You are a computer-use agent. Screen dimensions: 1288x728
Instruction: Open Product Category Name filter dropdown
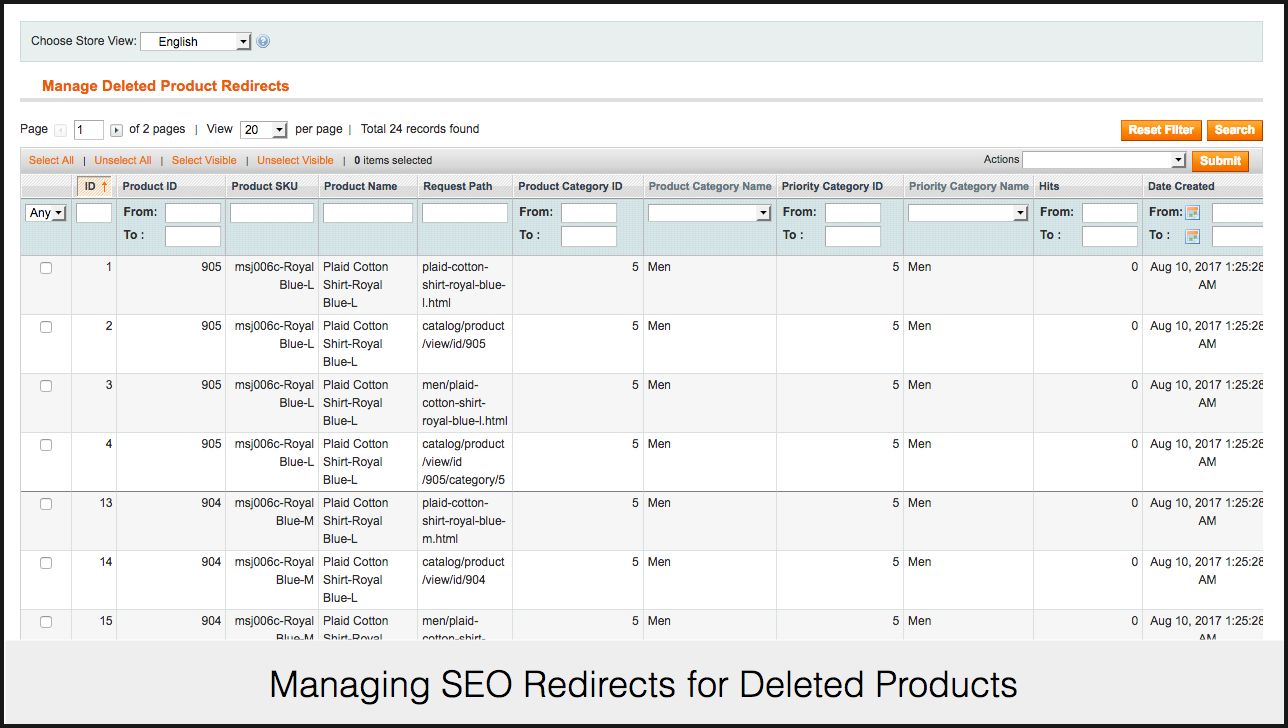[709, 213]
